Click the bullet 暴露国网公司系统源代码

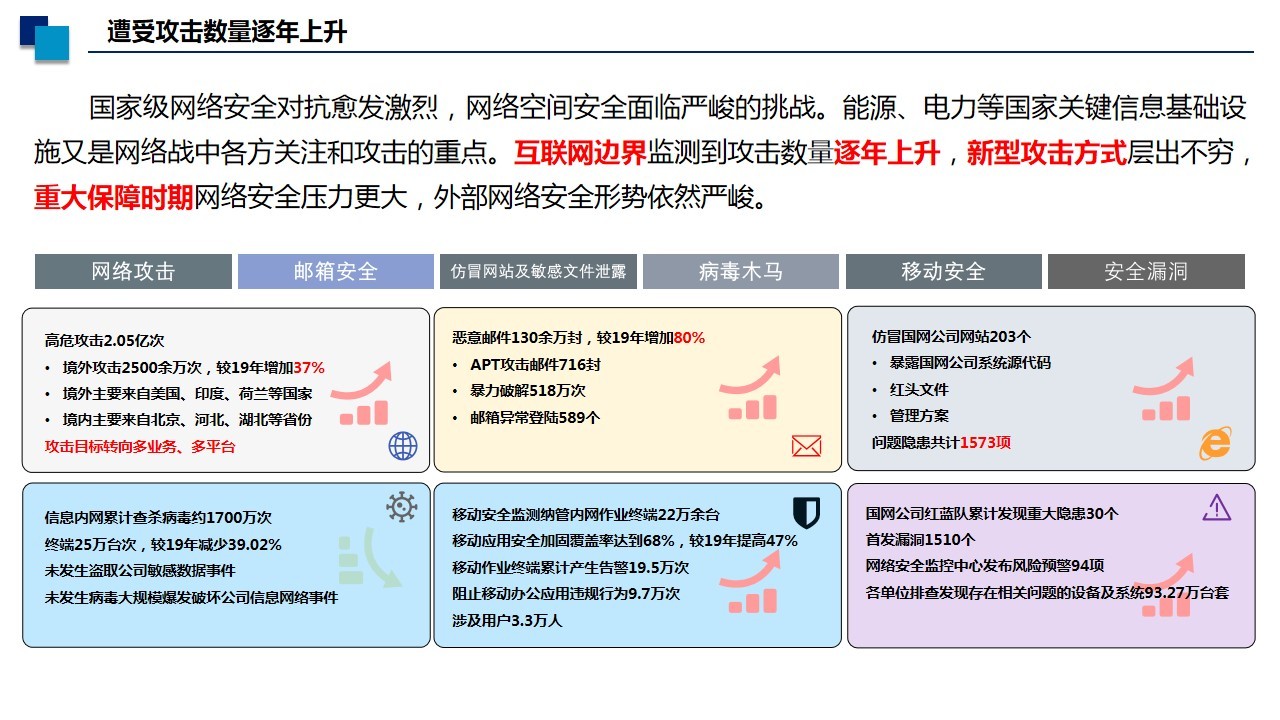point(962,363)
